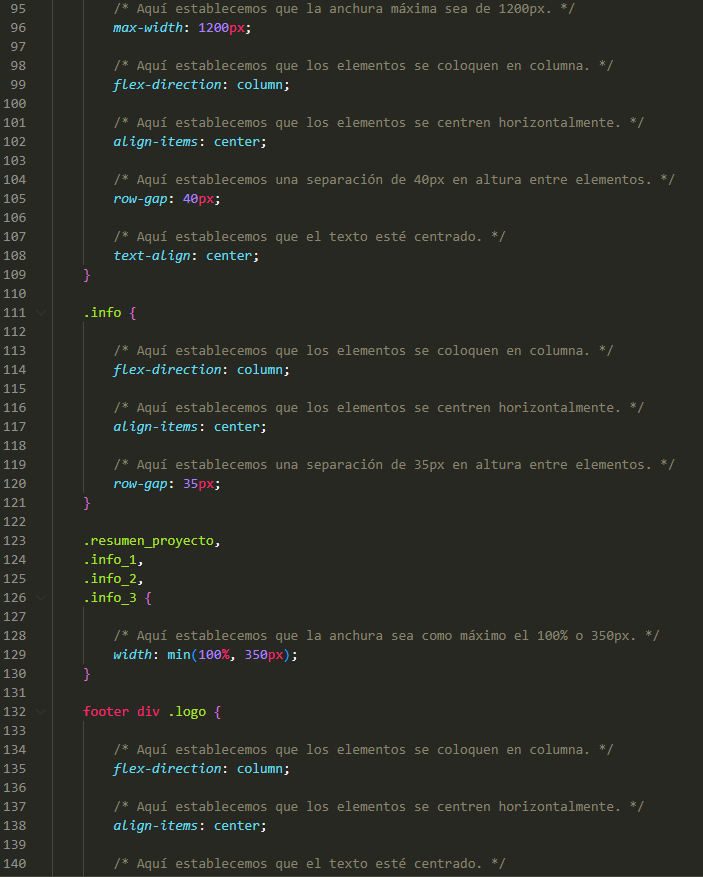
Task: Collapse the .info rule fold arrow
Action: [41, 313]
